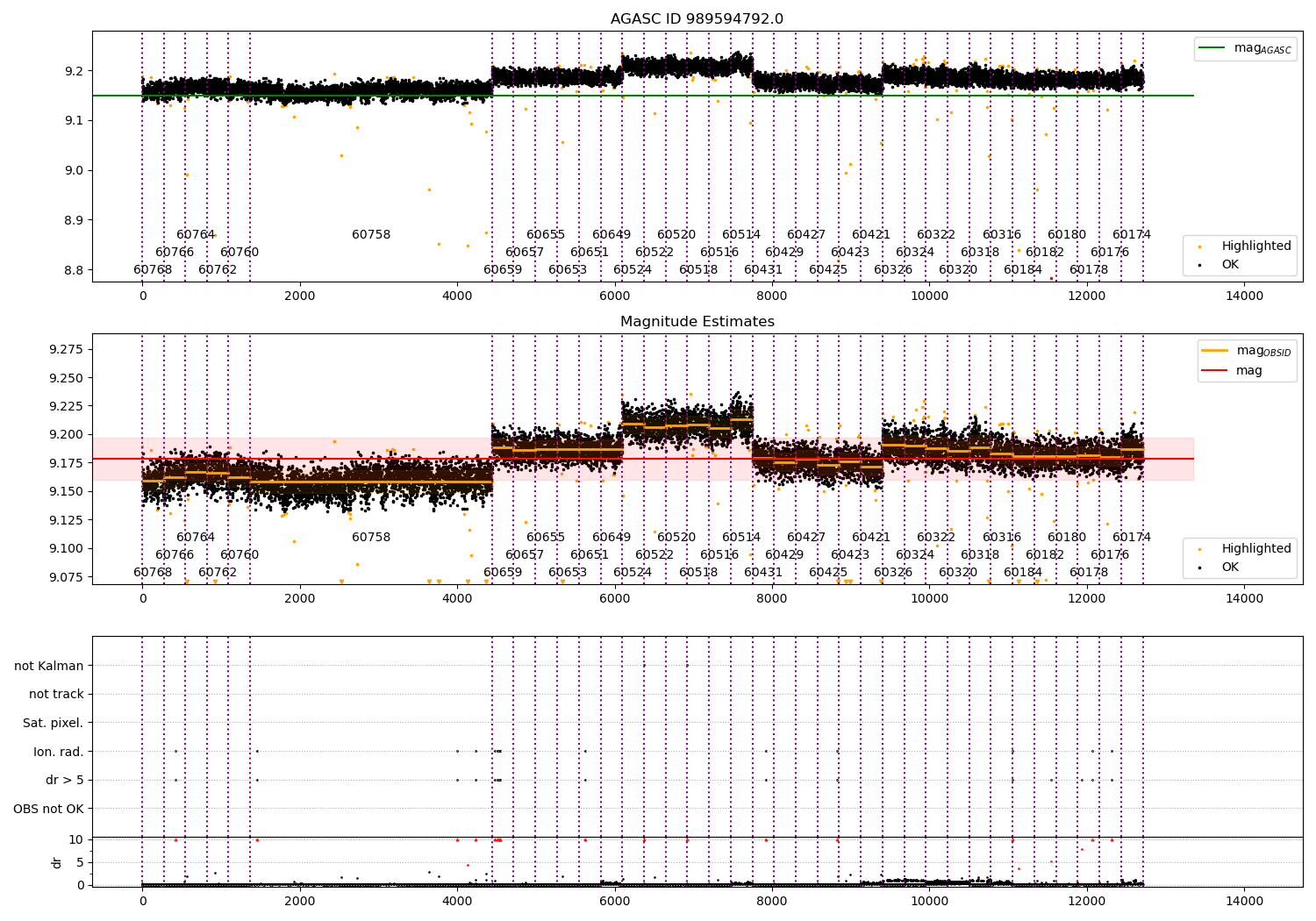Click the "not track" axis label
Viewport: 1316px width, 921px height.
pyautogui.click(x=56, y=694)
